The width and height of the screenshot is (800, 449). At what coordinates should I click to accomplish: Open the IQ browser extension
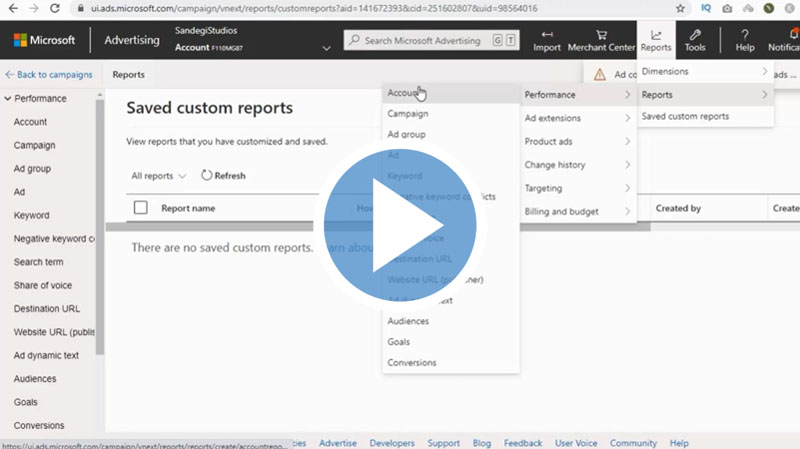click(706, 8)
